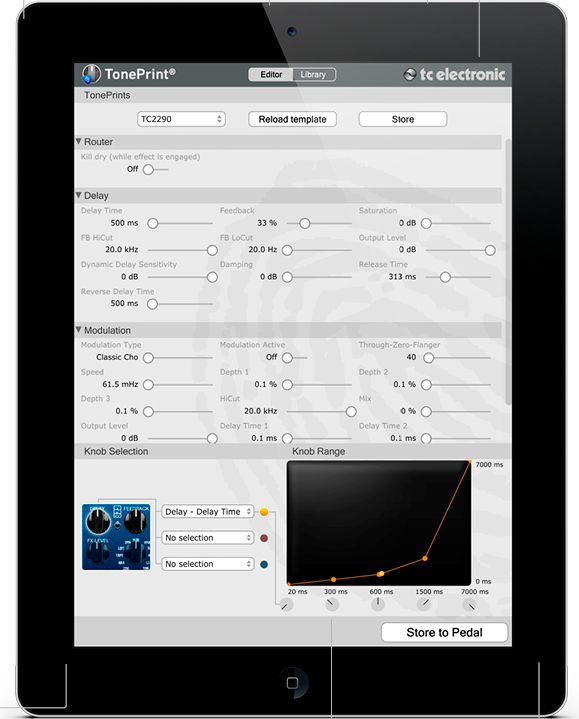
Task: Click the 'Knob Range' heading
Action: click(x=319, y=452)
